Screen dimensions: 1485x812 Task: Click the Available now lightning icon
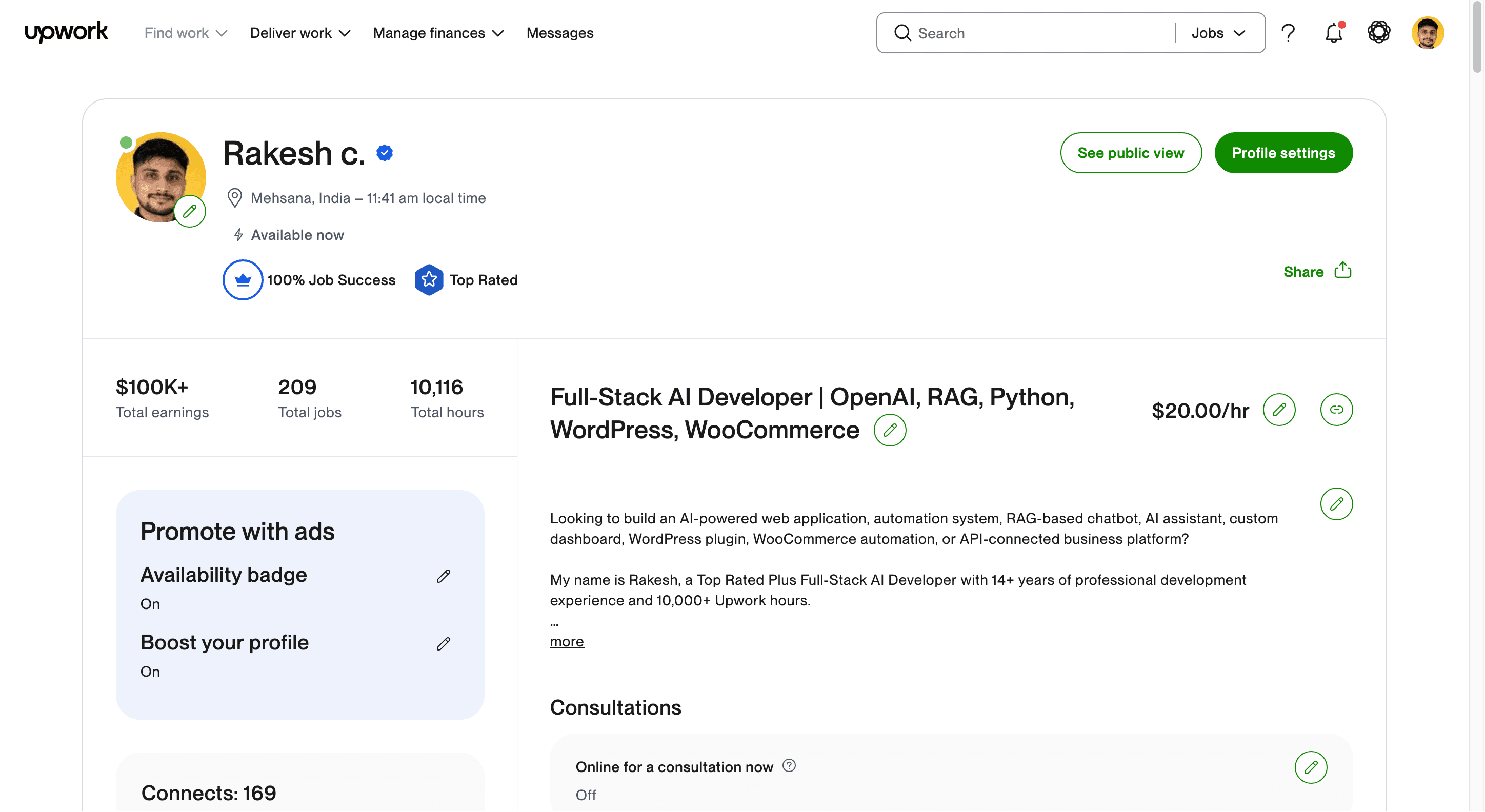[x=238, y=235]
